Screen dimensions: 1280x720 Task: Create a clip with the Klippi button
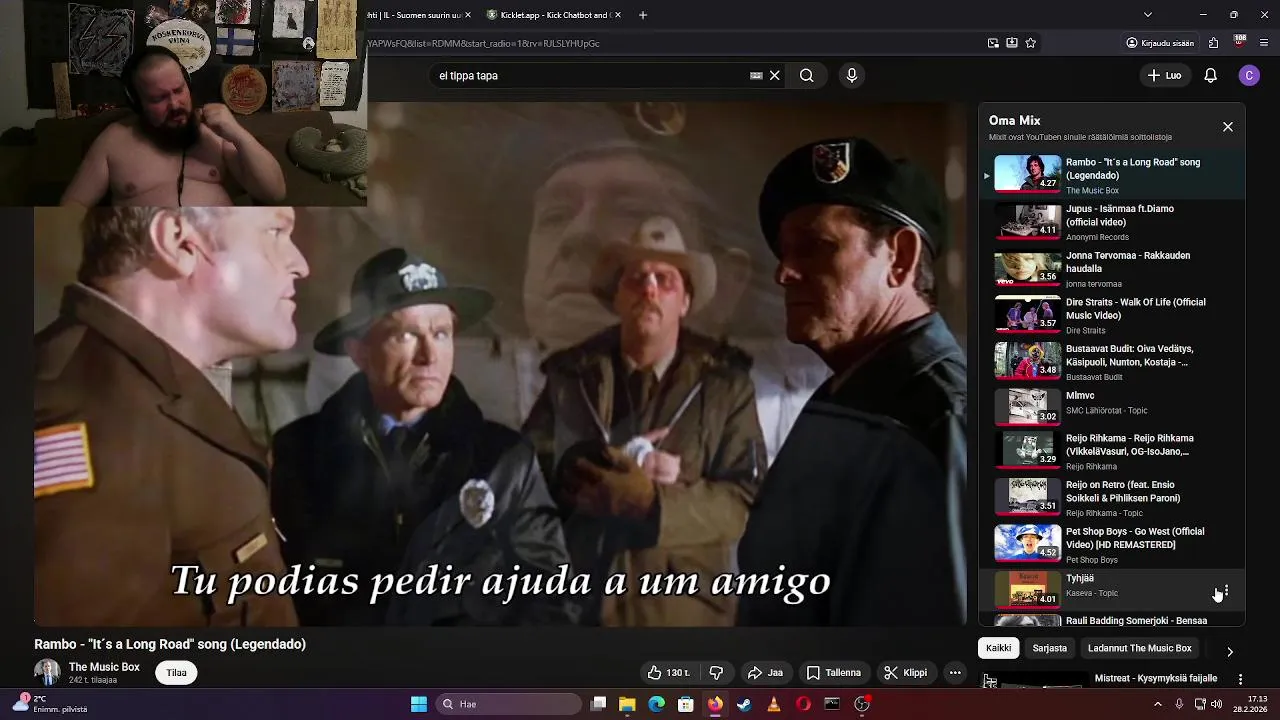pyautogui.click(x=906, y=673)
